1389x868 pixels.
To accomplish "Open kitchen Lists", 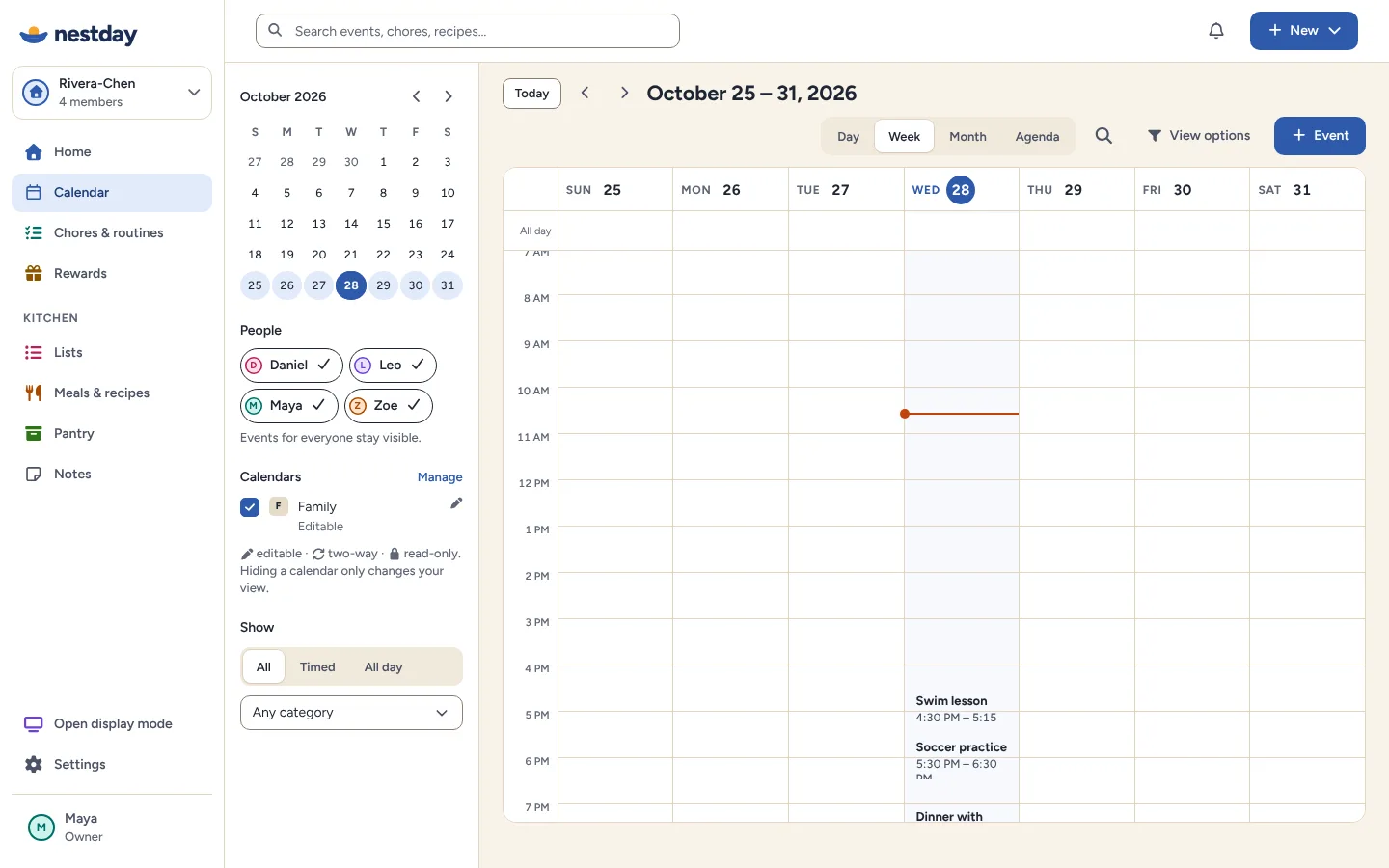I will click(x=112, y=353).
